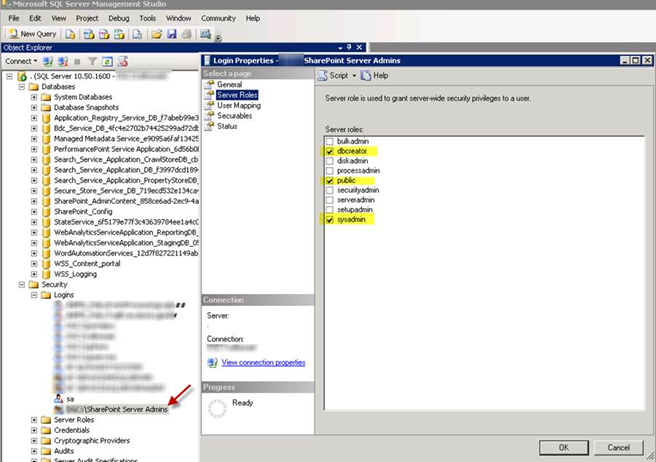Viewport: 656px width, 462px height.
Task: Open the Project menu
Action: (x=87, y=18)
